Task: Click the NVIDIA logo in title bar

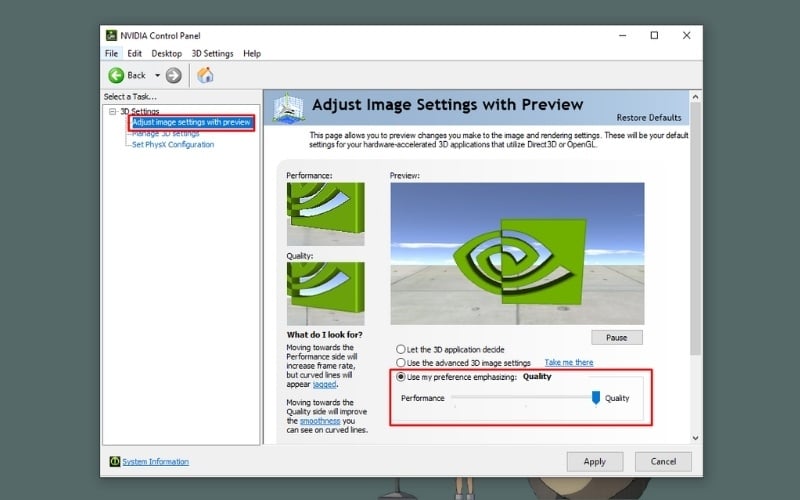Action: point(110,35)
